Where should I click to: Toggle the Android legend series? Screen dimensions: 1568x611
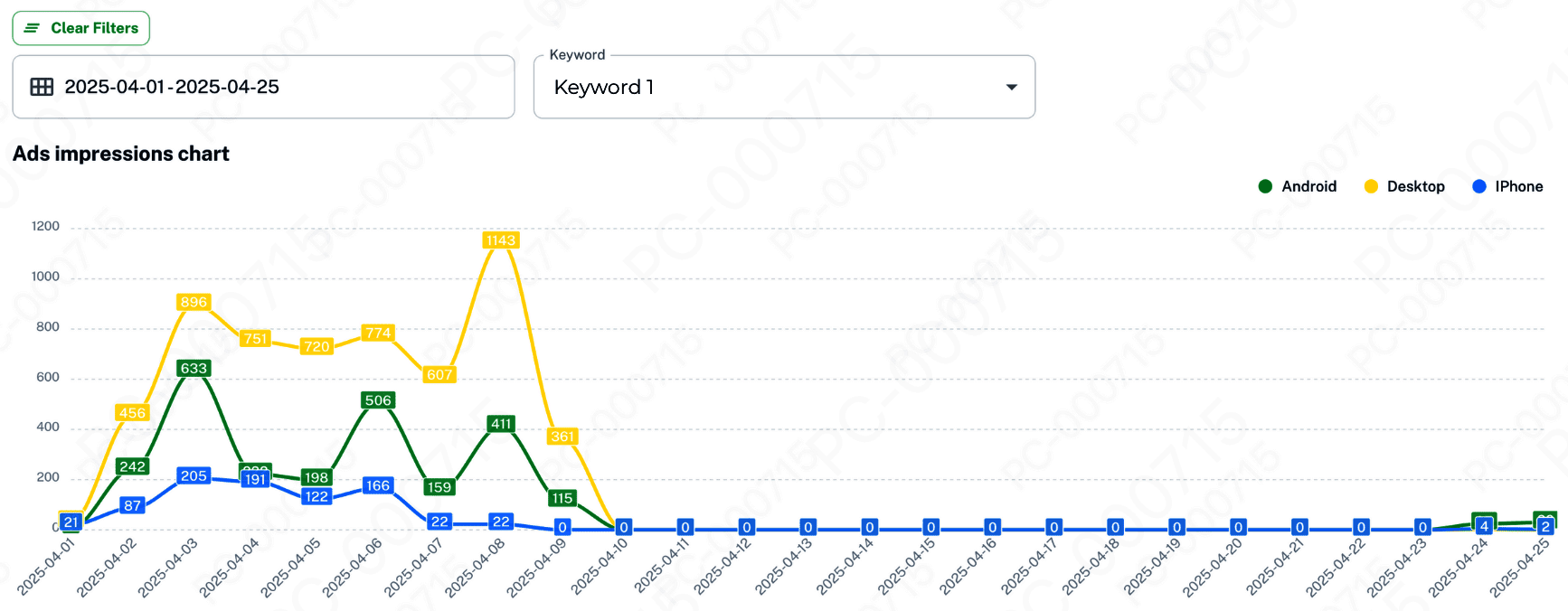click(x=1308, y=186)
